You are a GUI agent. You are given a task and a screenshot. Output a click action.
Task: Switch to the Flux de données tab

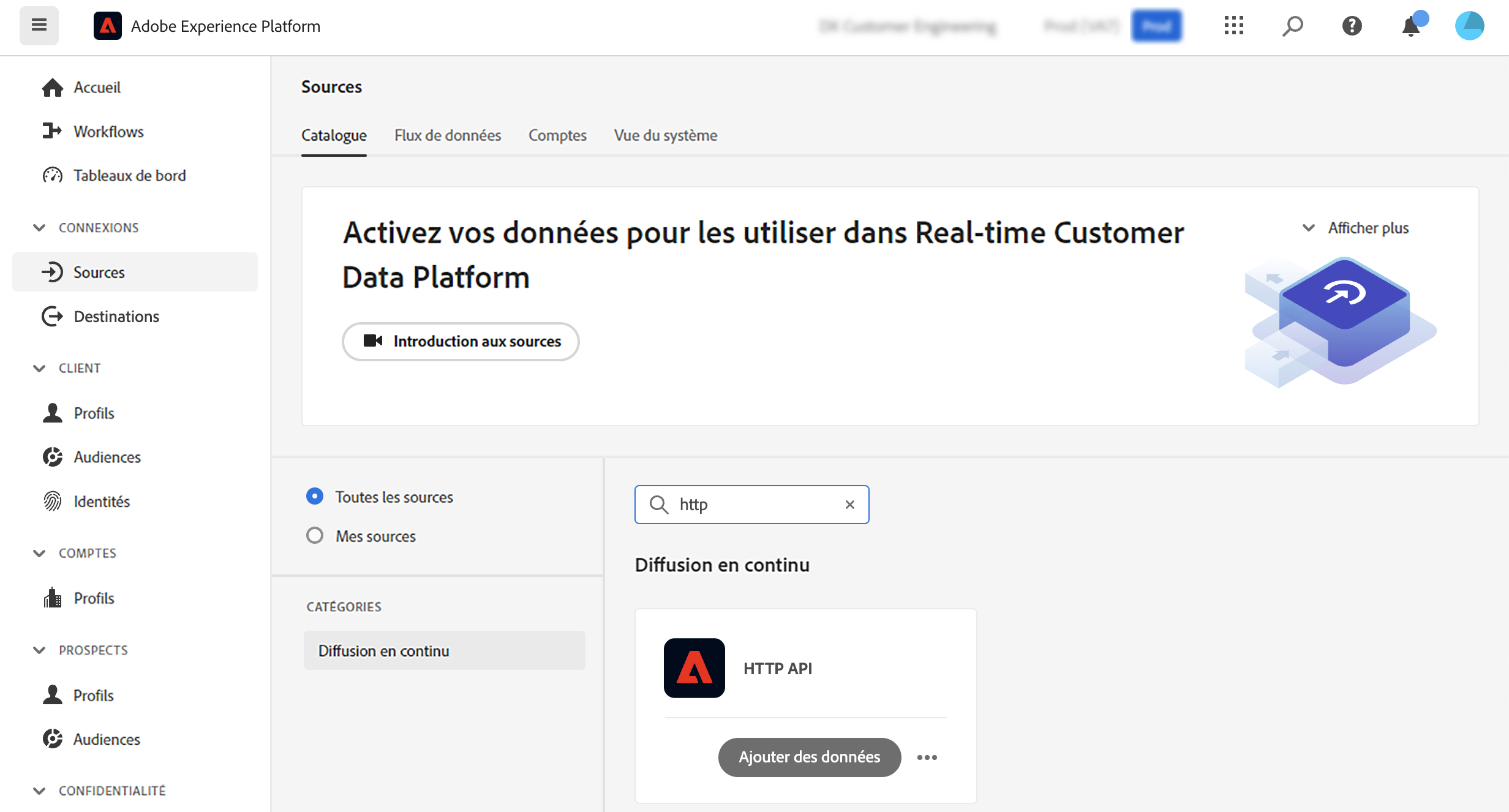click(447, 135)
